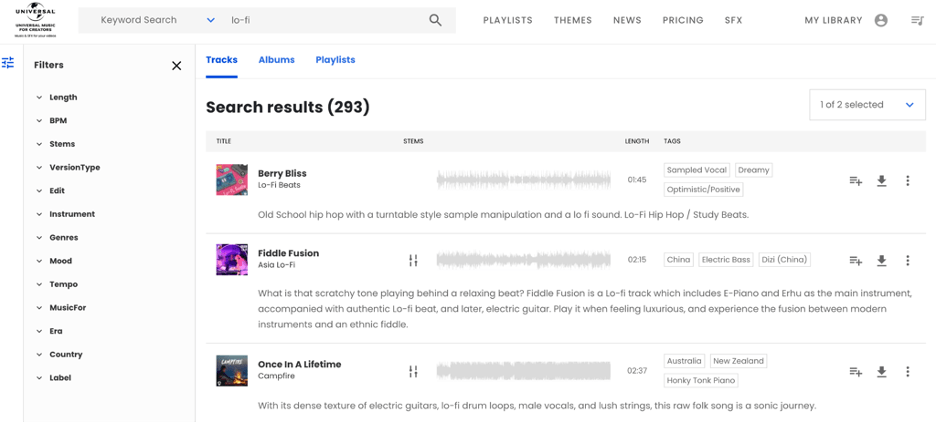Seek within the Fiddle Fusion waveform
936x422 pixels.
click(x=524, y=260)
